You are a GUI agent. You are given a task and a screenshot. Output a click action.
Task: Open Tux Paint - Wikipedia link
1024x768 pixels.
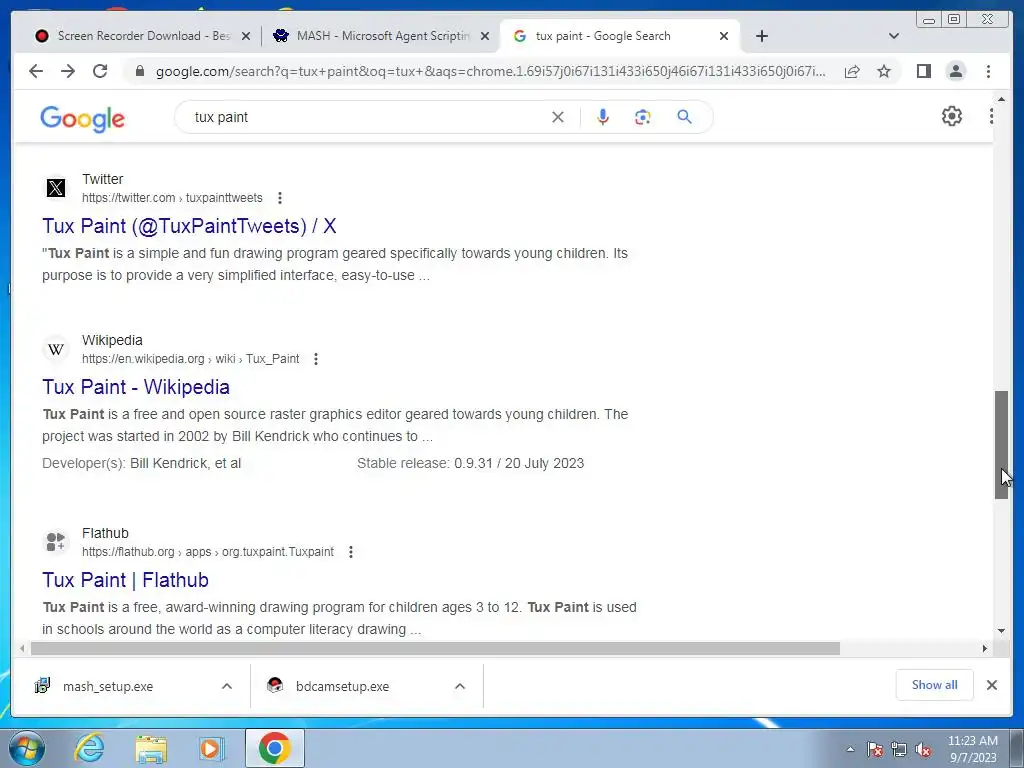pyautogui.click(x=136, y=387)
